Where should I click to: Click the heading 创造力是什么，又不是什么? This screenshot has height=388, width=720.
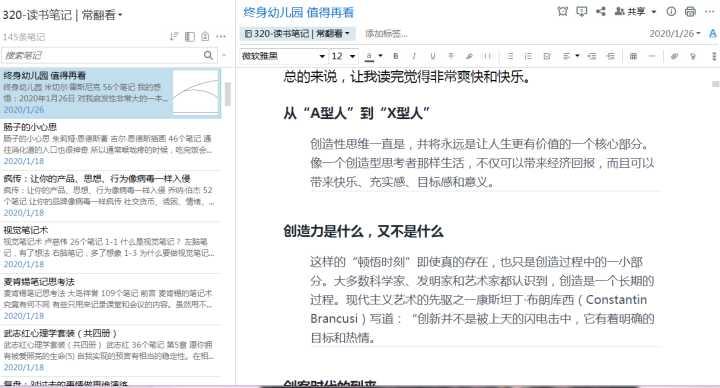pos(363,231)
